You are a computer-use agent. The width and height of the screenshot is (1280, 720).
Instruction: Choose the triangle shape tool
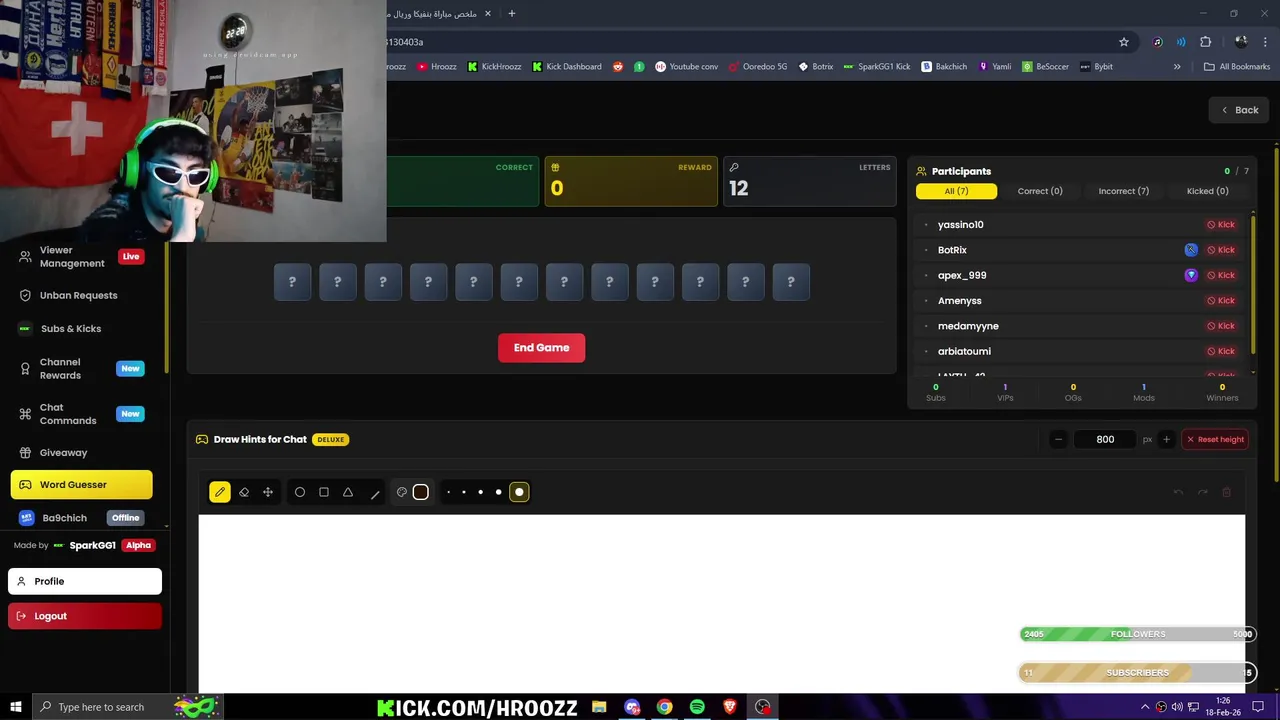point(348,492)
